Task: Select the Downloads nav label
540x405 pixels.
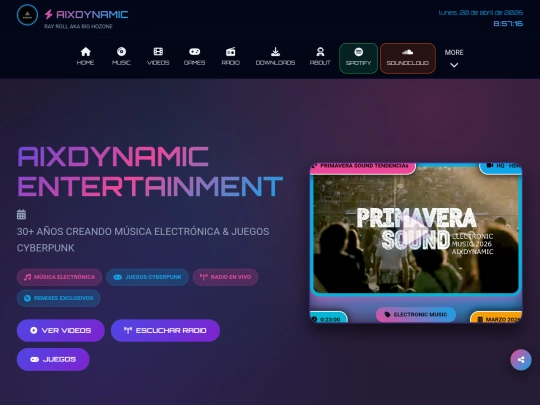Action: [x=275, y=63]
